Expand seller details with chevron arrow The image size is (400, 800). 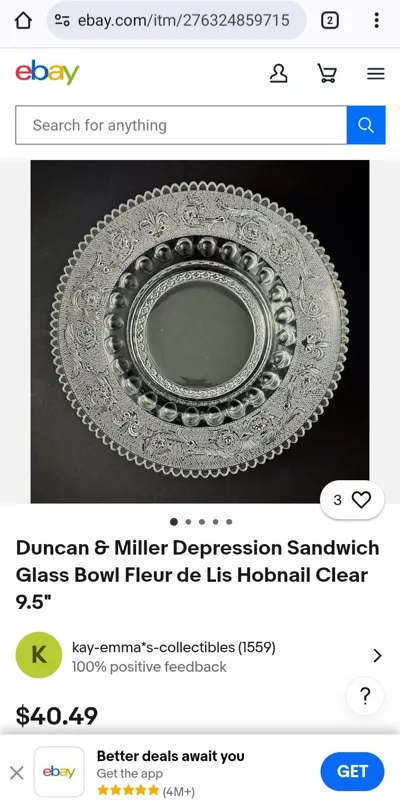pos(377,656)
